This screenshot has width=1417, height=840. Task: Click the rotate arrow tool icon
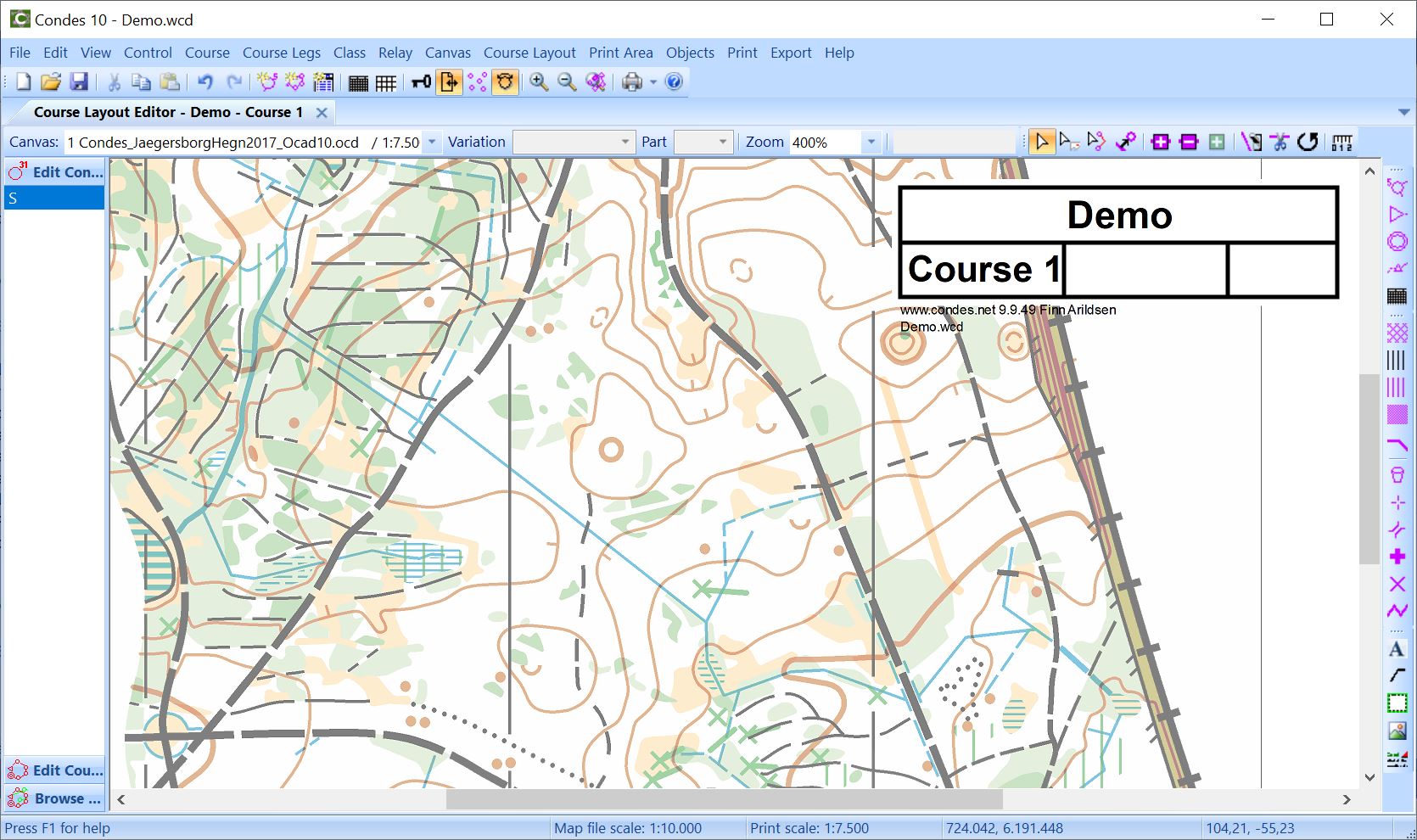click(1308, 142)
